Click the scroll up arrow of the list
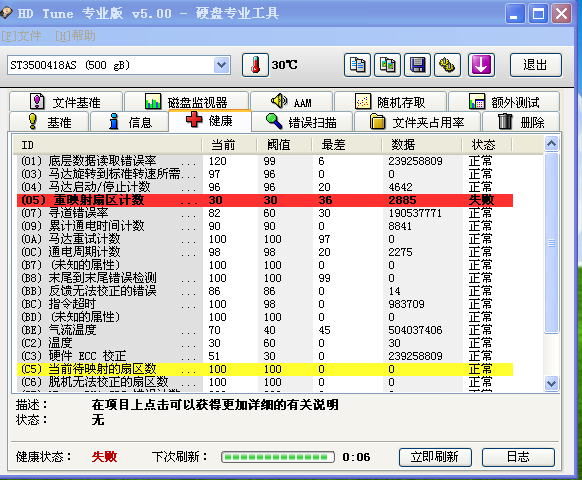 552,143
